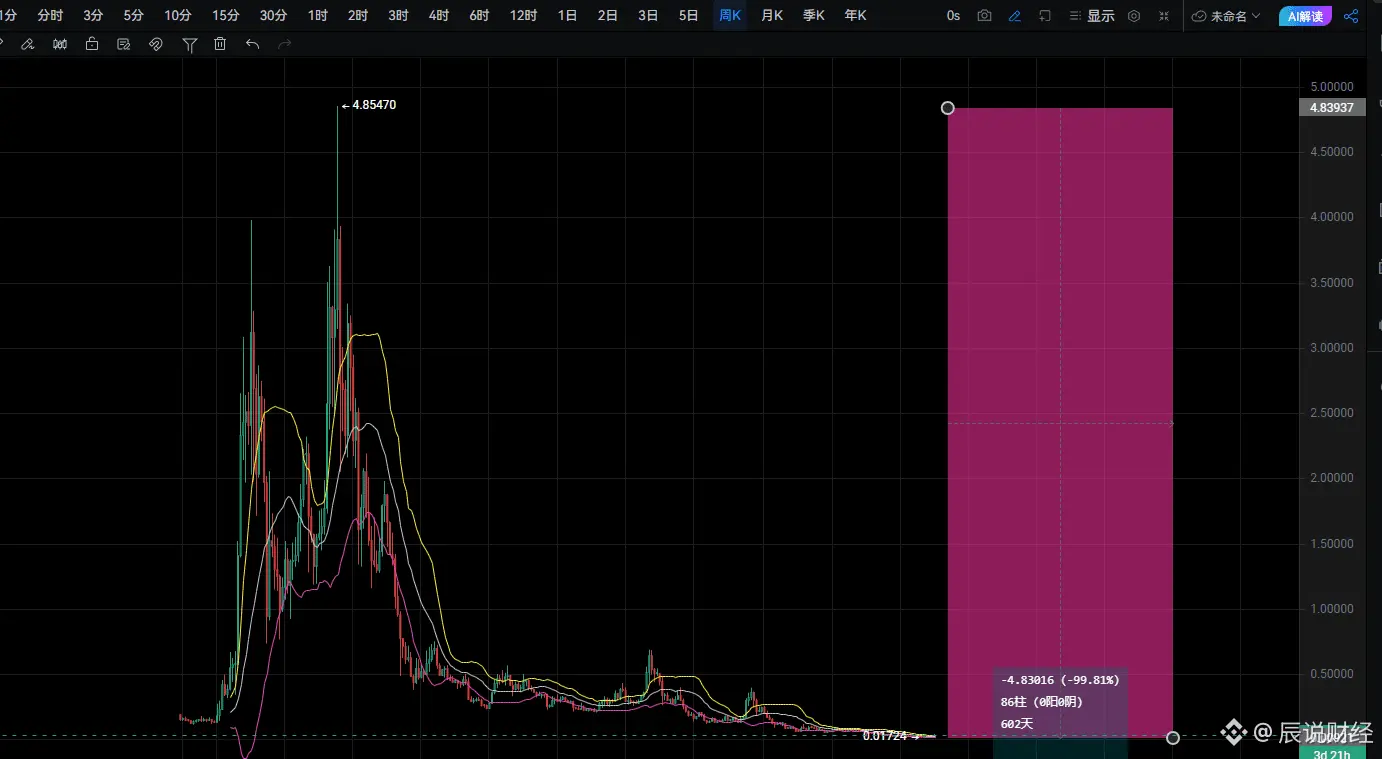Select the 2时 timeframe
The width and height of the screenshot is (1382, 759).
click(358, 16)
